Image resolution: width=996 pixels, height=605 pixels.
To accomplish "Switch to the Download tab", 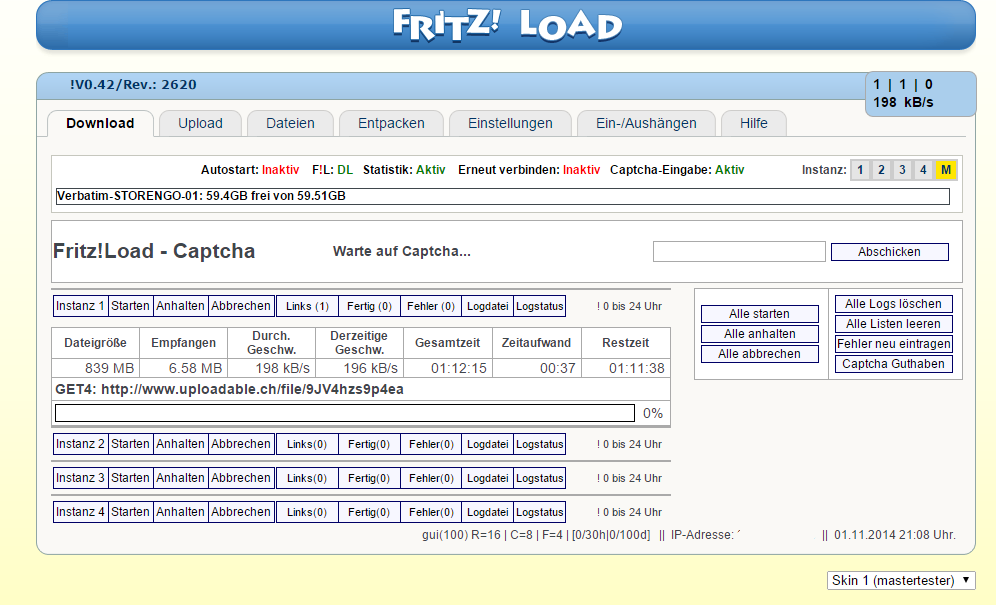I will tap(100, 123).
